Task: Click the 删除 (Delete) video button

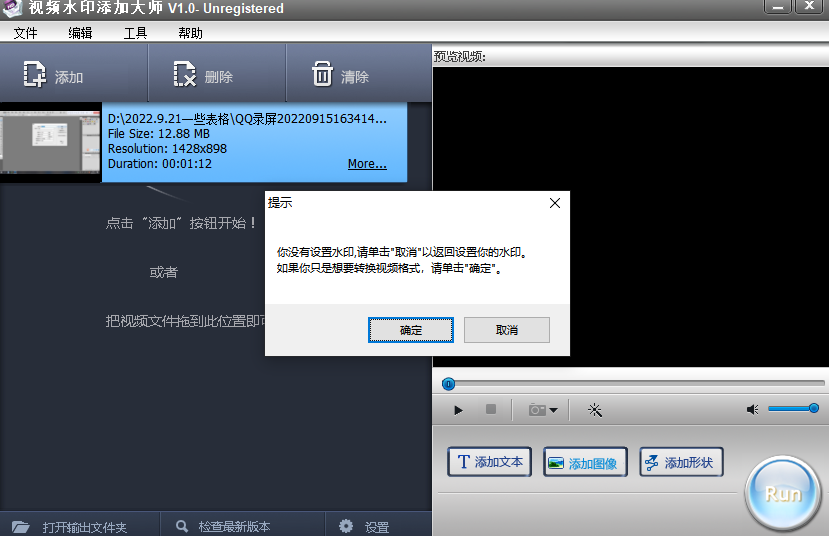Action: [x=217, y=73]
